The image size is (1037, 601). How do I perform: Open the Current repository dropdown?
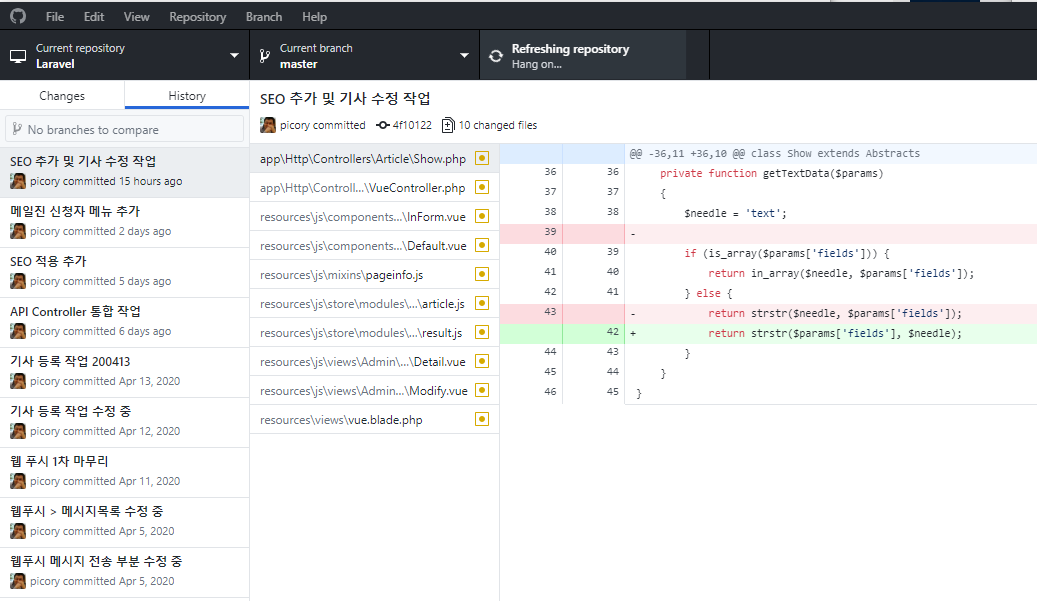tap(234, 54)
